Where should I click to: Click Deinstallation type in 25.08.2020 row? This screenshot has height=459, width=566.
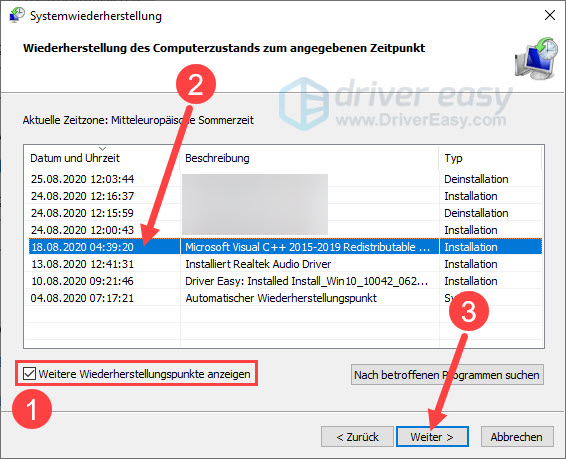[476, 179]
